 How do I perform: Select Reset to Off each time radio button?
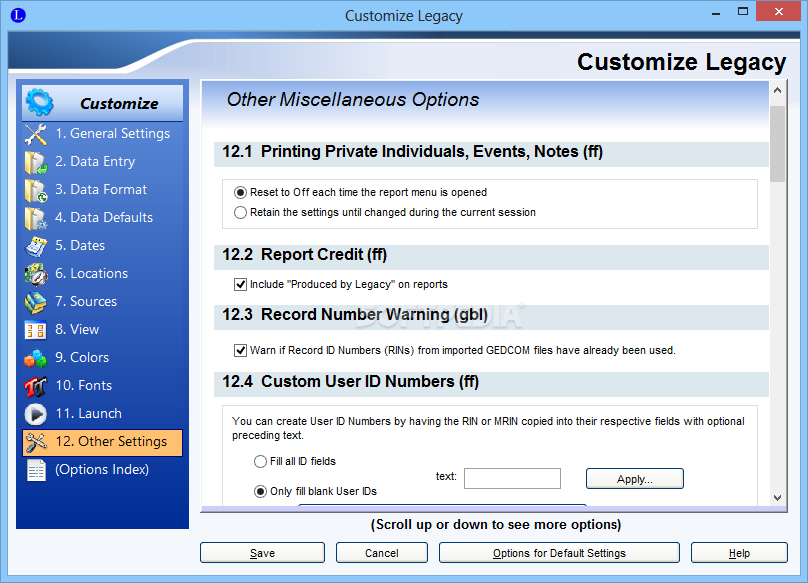pos(240,193)
